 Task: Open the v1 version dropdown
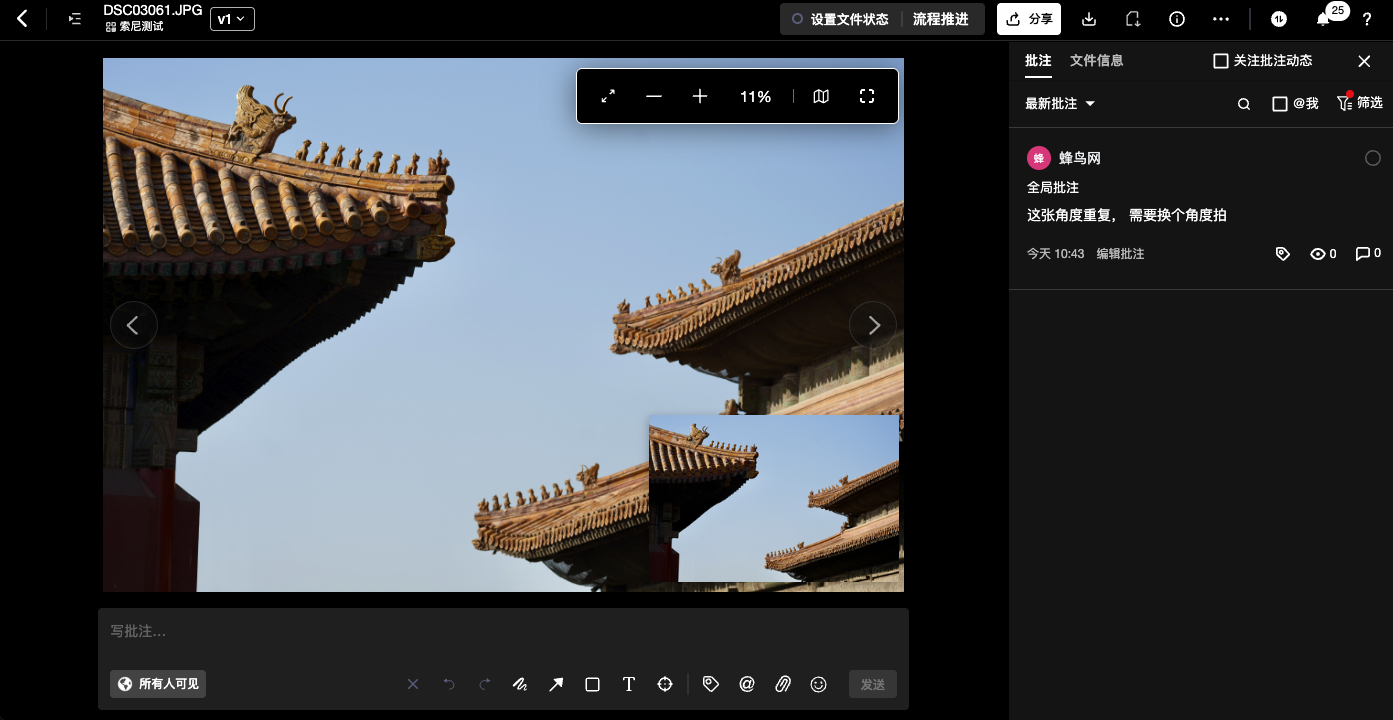click(x=232, y=19)
